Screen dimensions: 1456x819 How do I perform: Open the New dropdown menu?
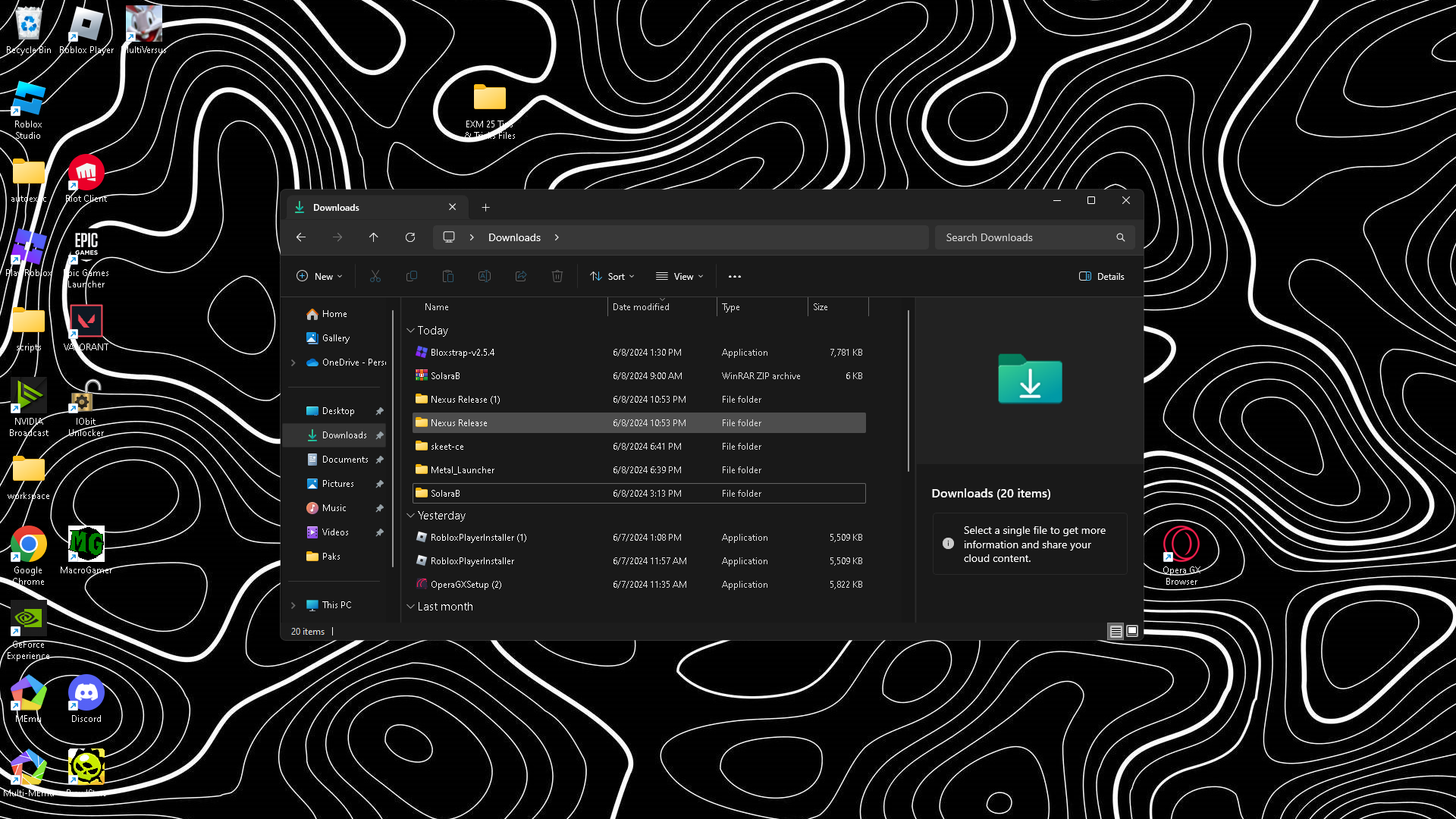coord(319,277)
